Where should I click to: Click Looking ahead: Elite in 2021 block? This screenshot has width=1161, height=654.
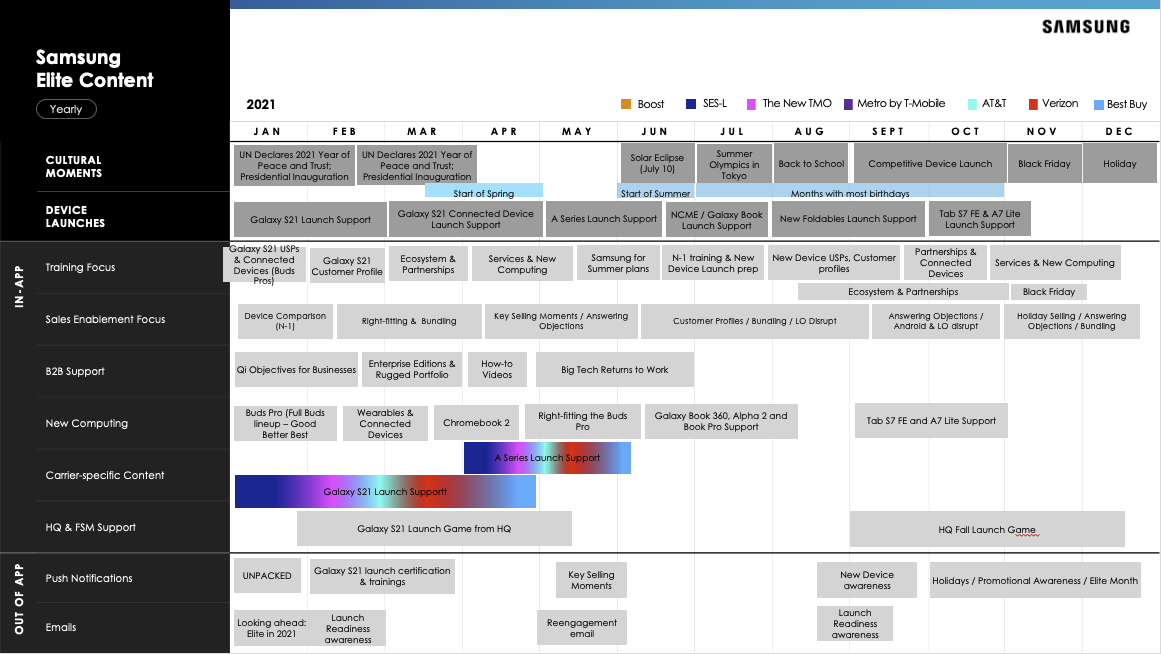[271, 628]
